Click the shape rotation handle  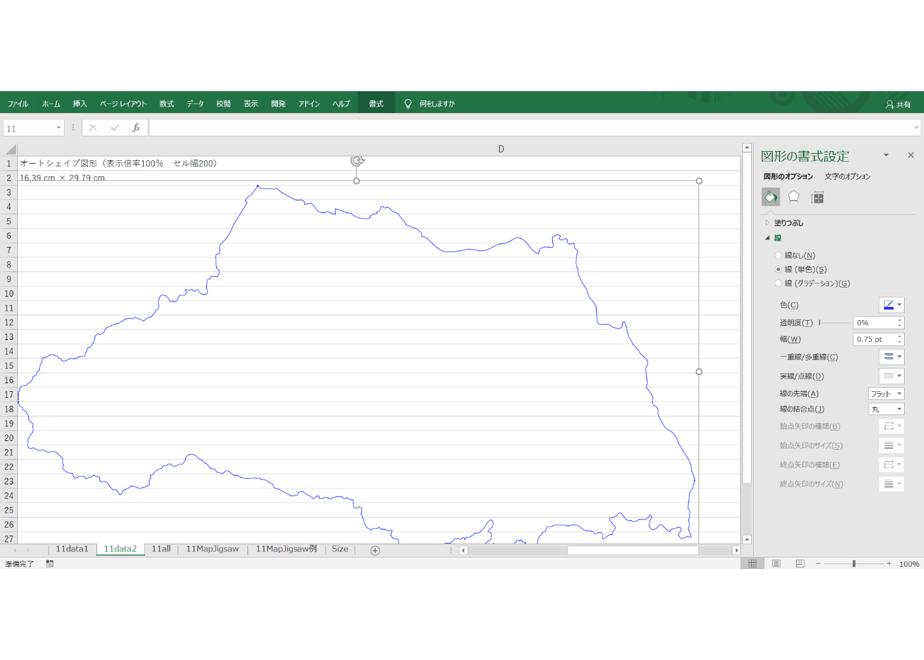click(x=357, y=160)
